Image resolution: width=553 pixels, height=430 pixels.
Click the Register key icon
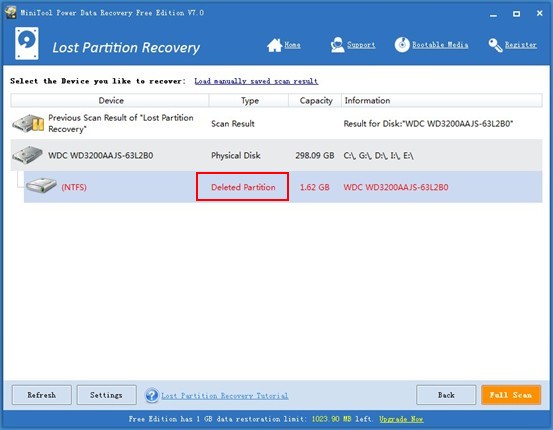click(x=495, y=45)
